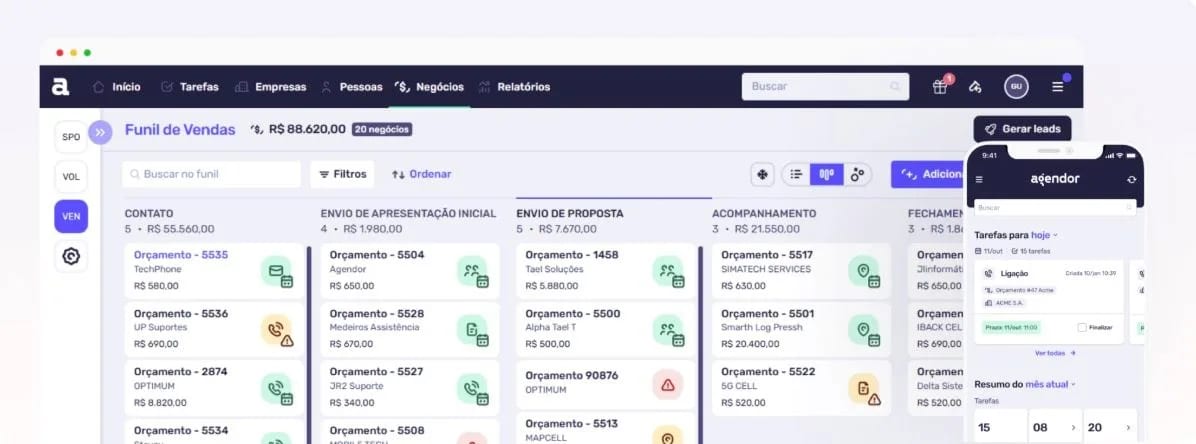Screen dimensions: 1196x444
Task: Open the Negócios menu
Action: [429, 87]
